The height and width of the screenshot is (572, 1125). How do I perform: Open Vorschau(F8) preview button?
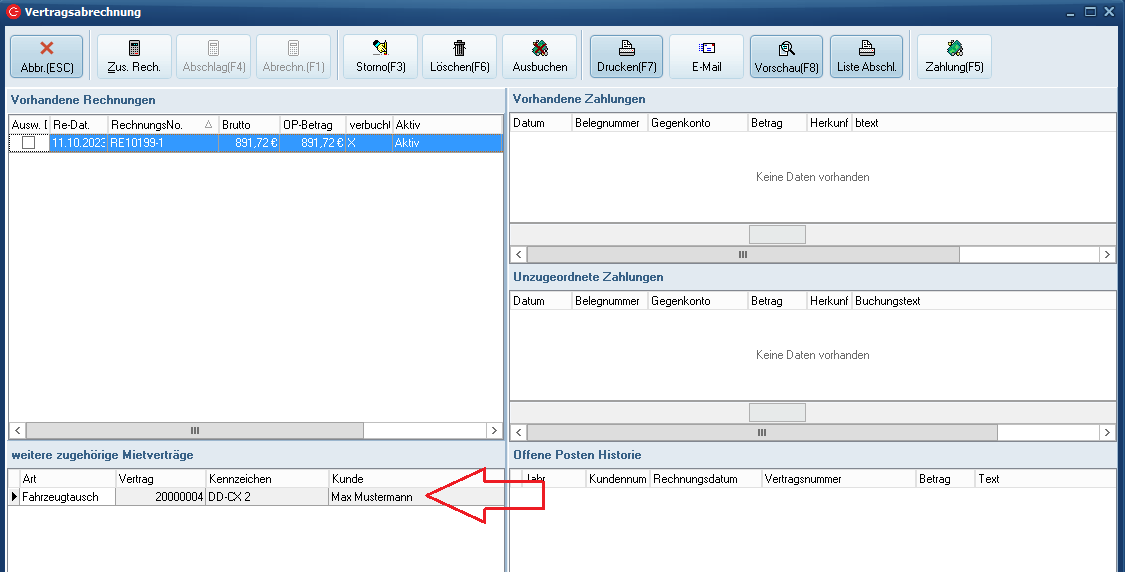tap(786, 56)
